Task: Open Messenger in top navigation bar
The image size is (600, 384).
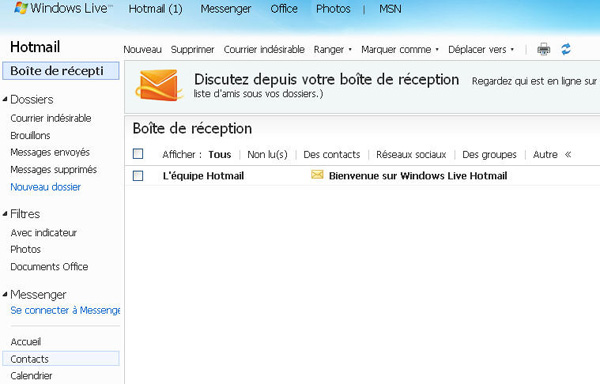Action: point(226,9)
